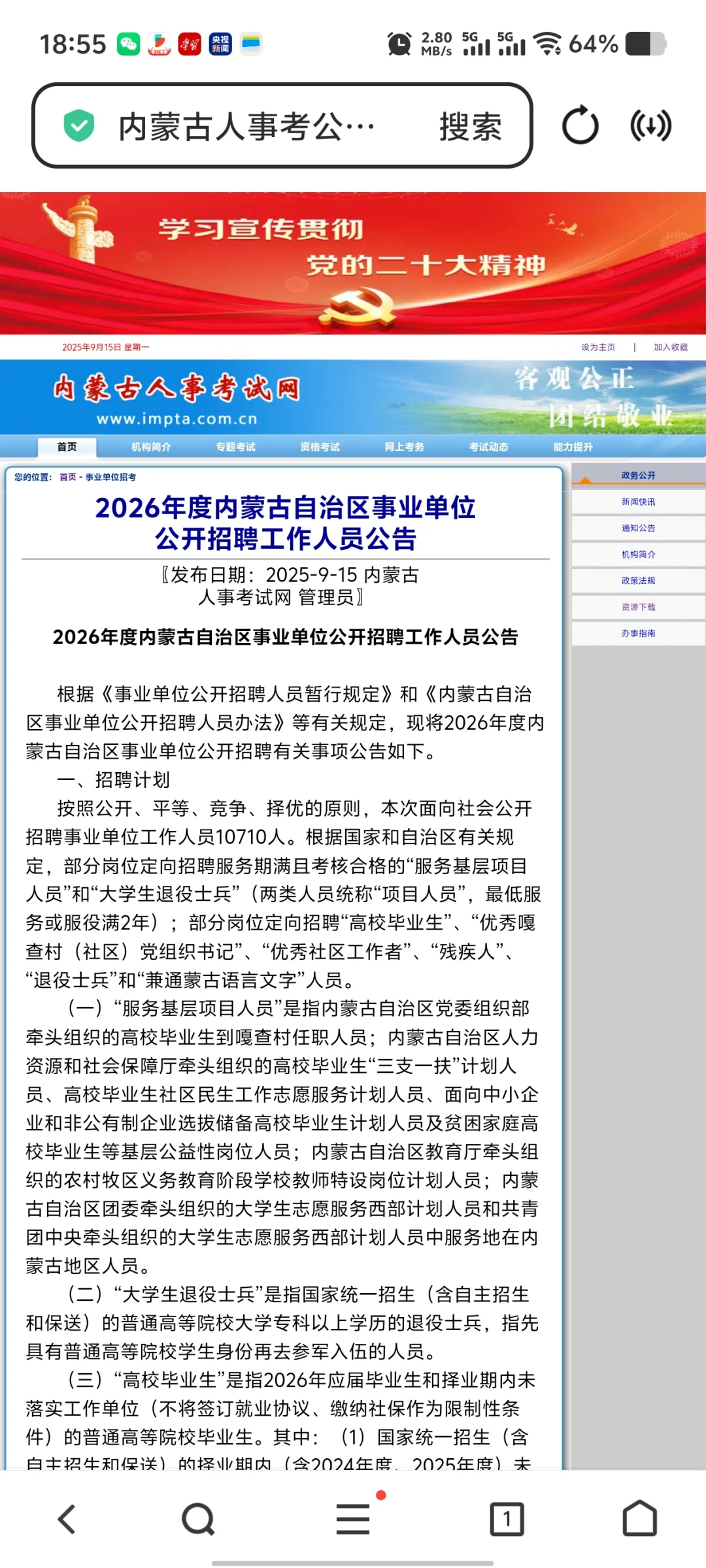Tap the 学习宣传贯彻 red banner

click(353, 263)
